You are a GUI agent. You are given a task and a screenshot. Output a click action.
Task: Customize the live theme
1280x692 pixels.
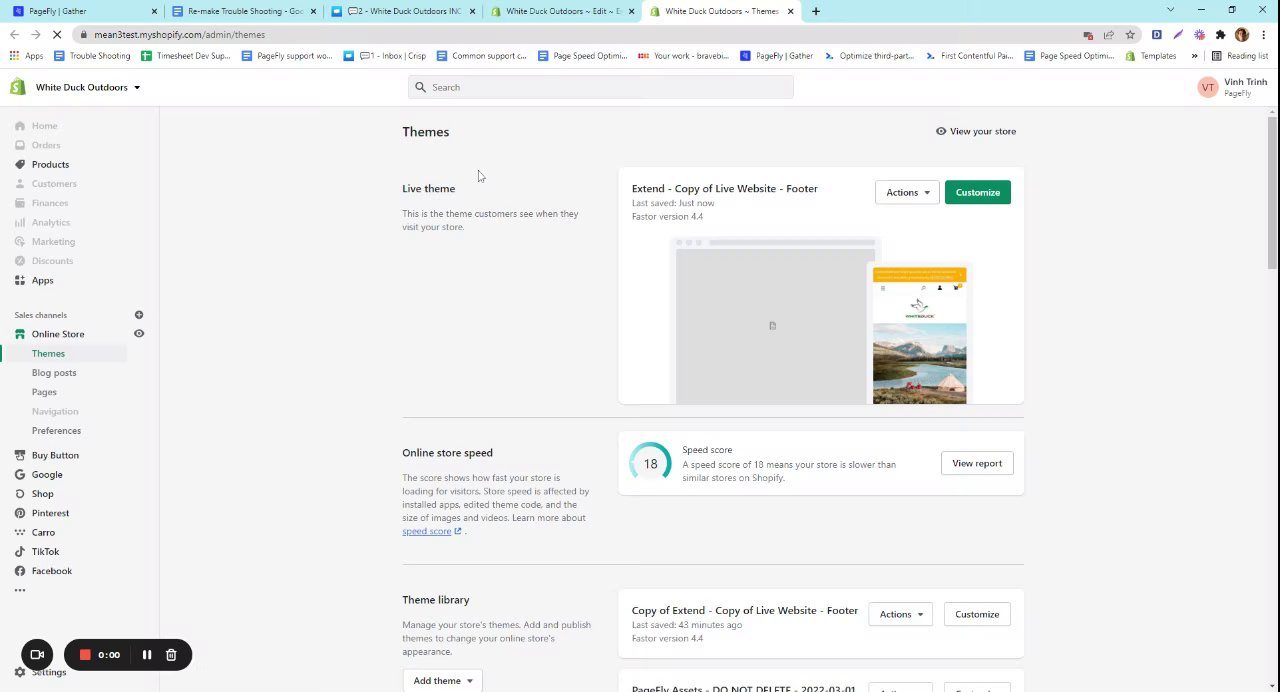tap(977, 192)
